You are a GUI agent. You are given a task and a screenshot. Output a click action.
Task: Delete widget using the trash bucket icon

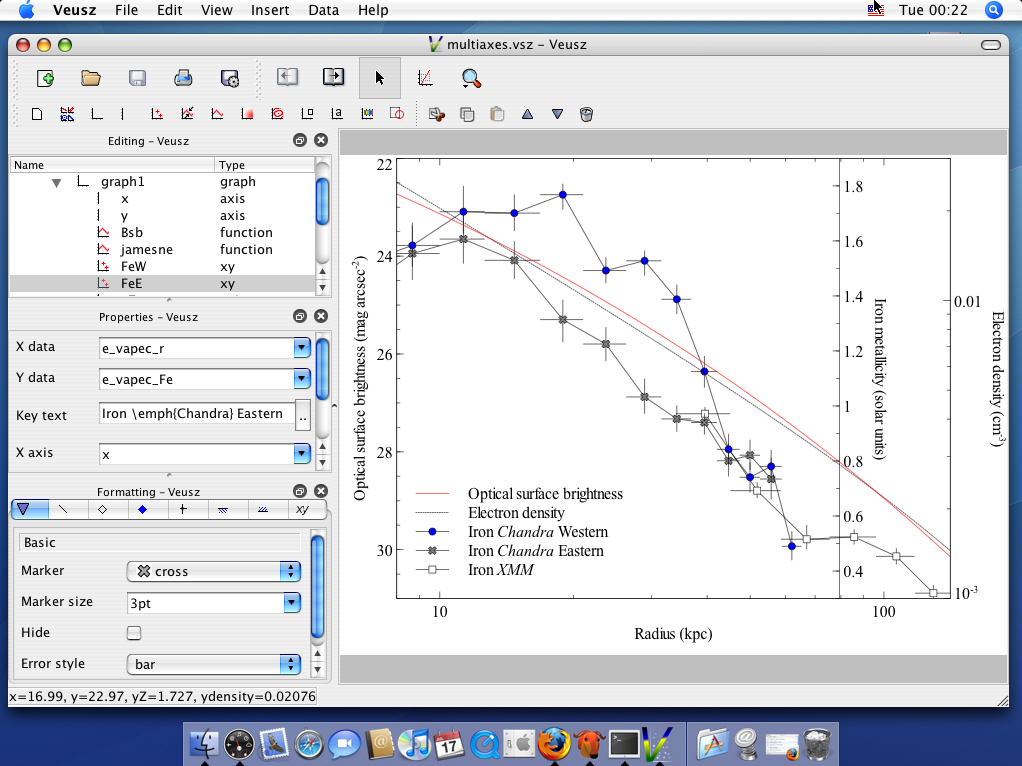(587, 115)
